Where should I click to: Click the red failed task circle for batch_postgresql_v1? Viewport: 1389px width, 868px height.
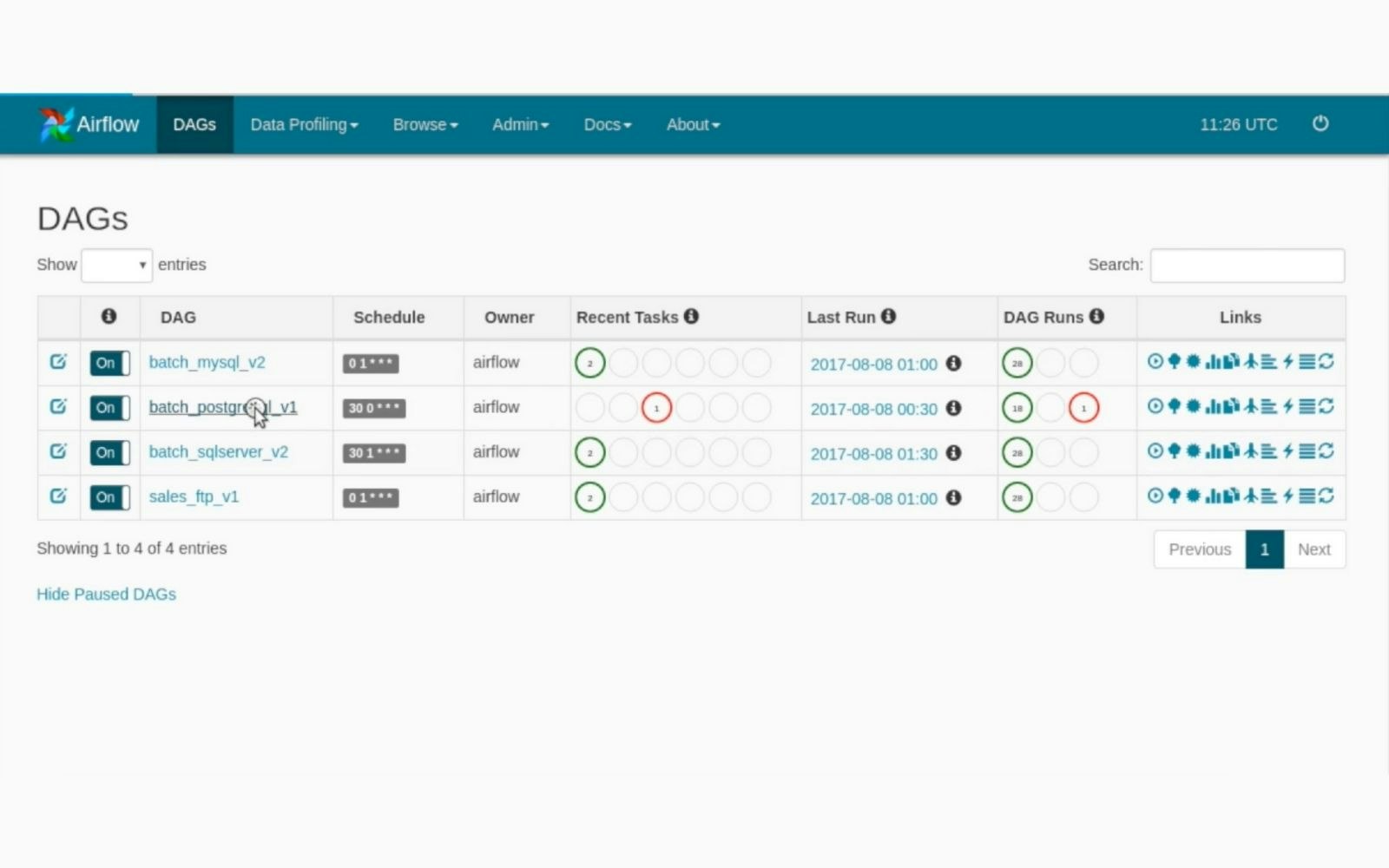pos(656,407)
